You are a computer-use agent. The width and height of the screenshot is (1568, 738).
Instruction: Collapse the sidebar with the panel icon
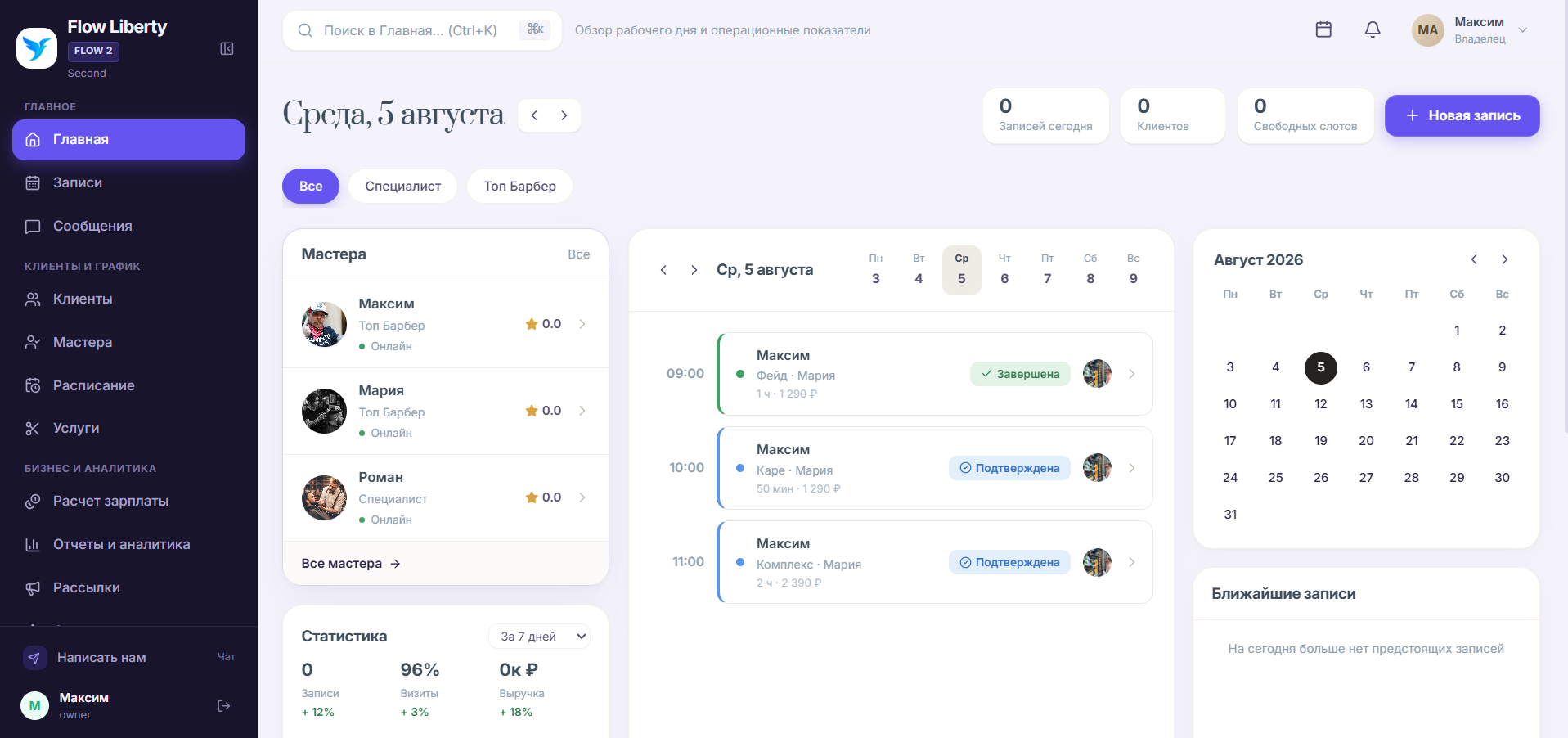[x=227, y=49]
